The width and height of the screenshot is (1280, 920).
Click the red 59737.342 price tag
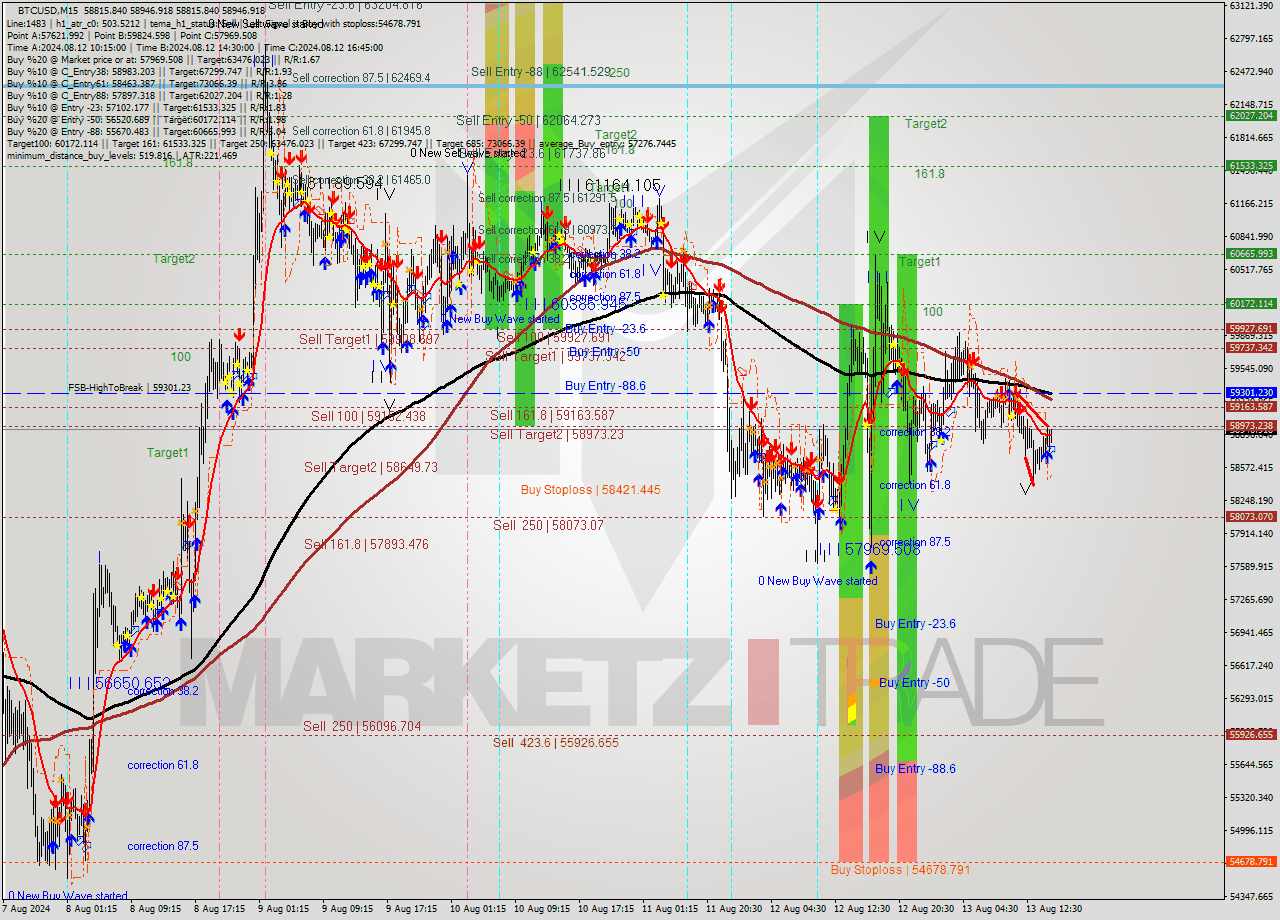[1250, 347]
